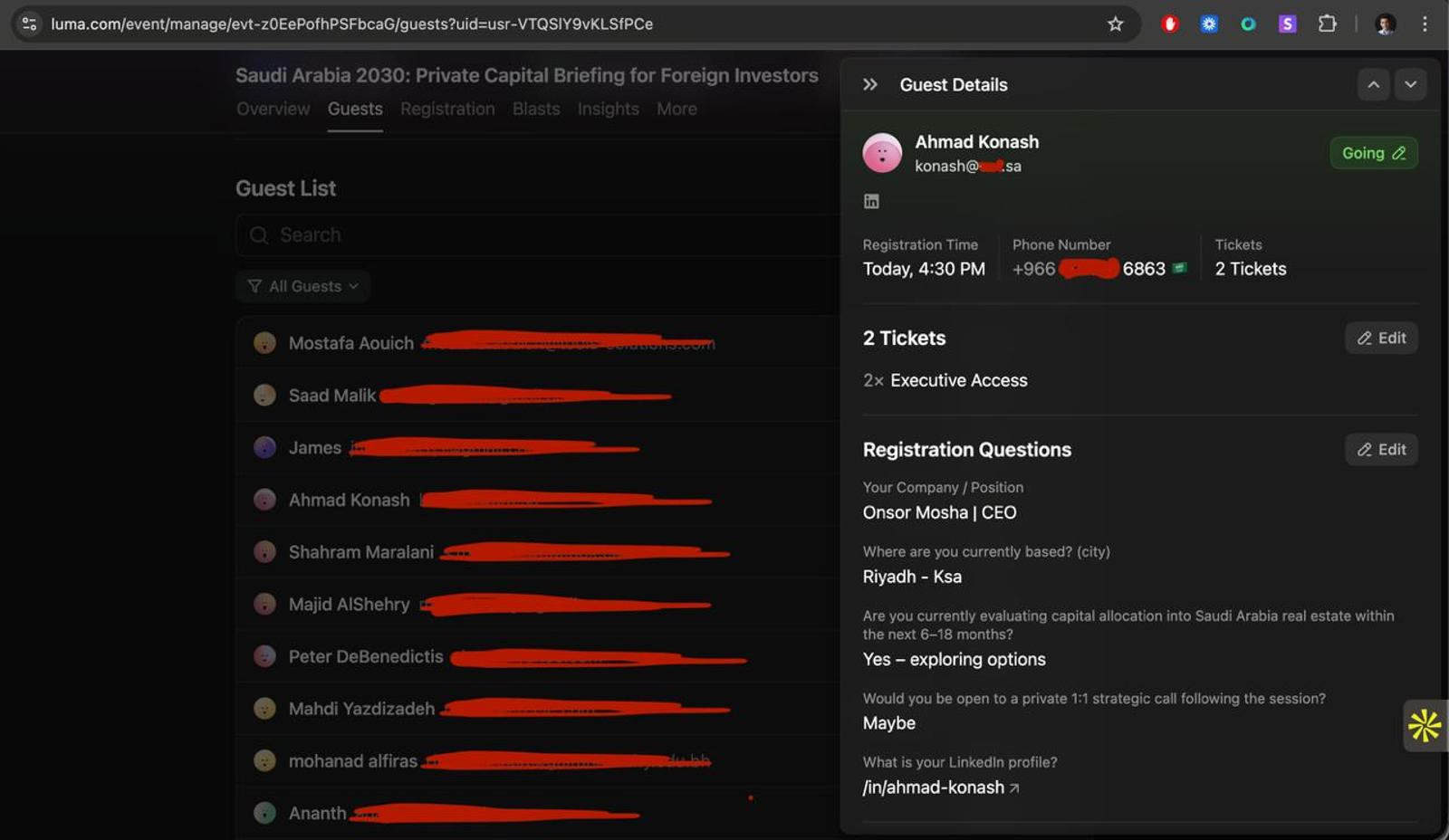Image resolution: width=1449 pixels, height=840 pixels.
Task: Go to the next guest
Action: (1410, 84)
